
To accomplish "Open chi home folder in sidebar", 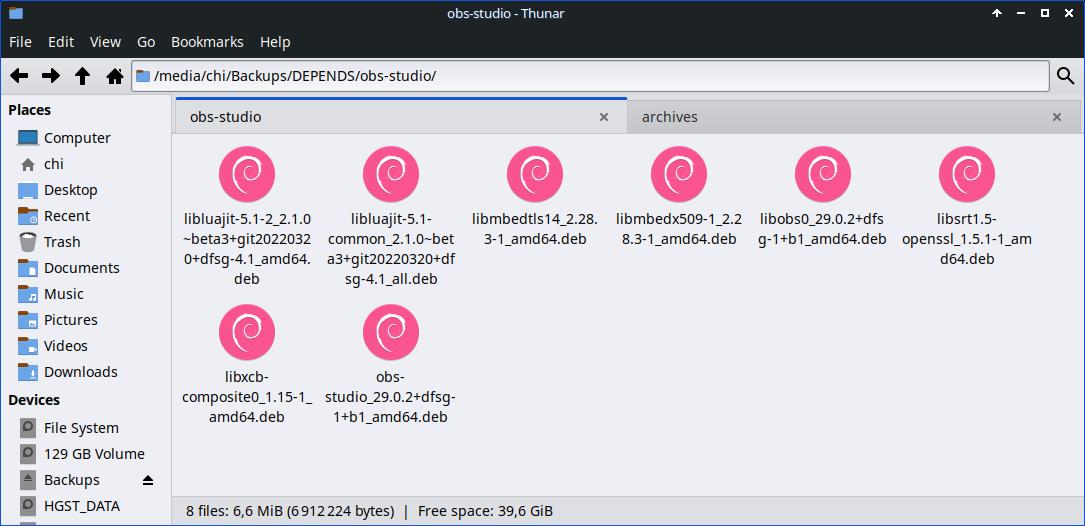I will pos(86,164).
